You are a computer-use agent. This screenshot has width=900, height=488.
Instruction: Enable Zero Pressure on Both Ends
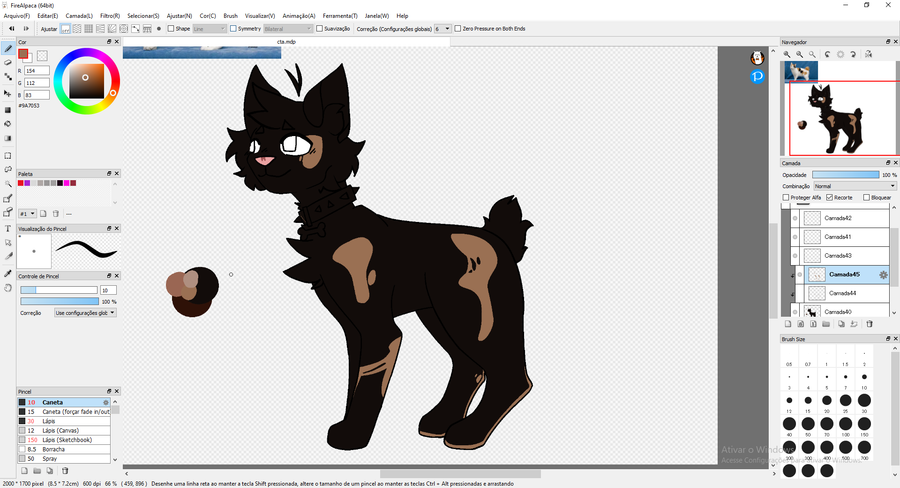pyautogui.click(x=457, y=28)
